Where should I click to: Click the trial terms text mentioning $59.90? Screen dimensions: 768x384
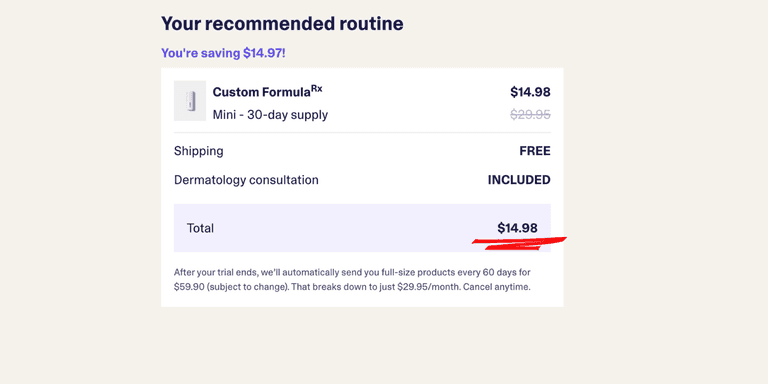352,279
